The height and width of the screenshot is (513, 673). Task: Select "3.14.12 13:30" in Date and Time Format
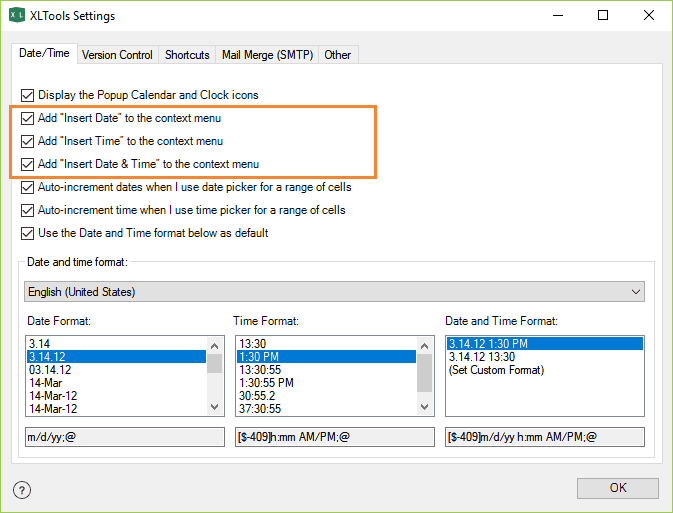point(545,357)
